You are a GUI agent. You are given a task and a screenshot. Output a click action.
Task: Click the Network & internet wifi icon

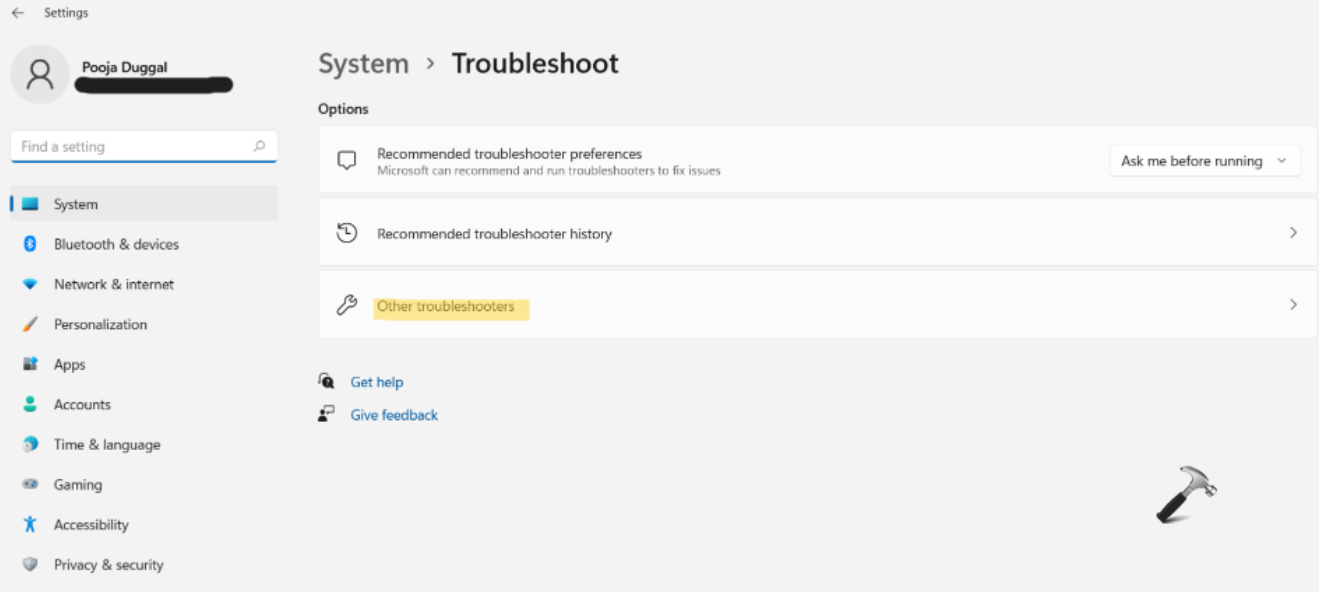[30, 284]
